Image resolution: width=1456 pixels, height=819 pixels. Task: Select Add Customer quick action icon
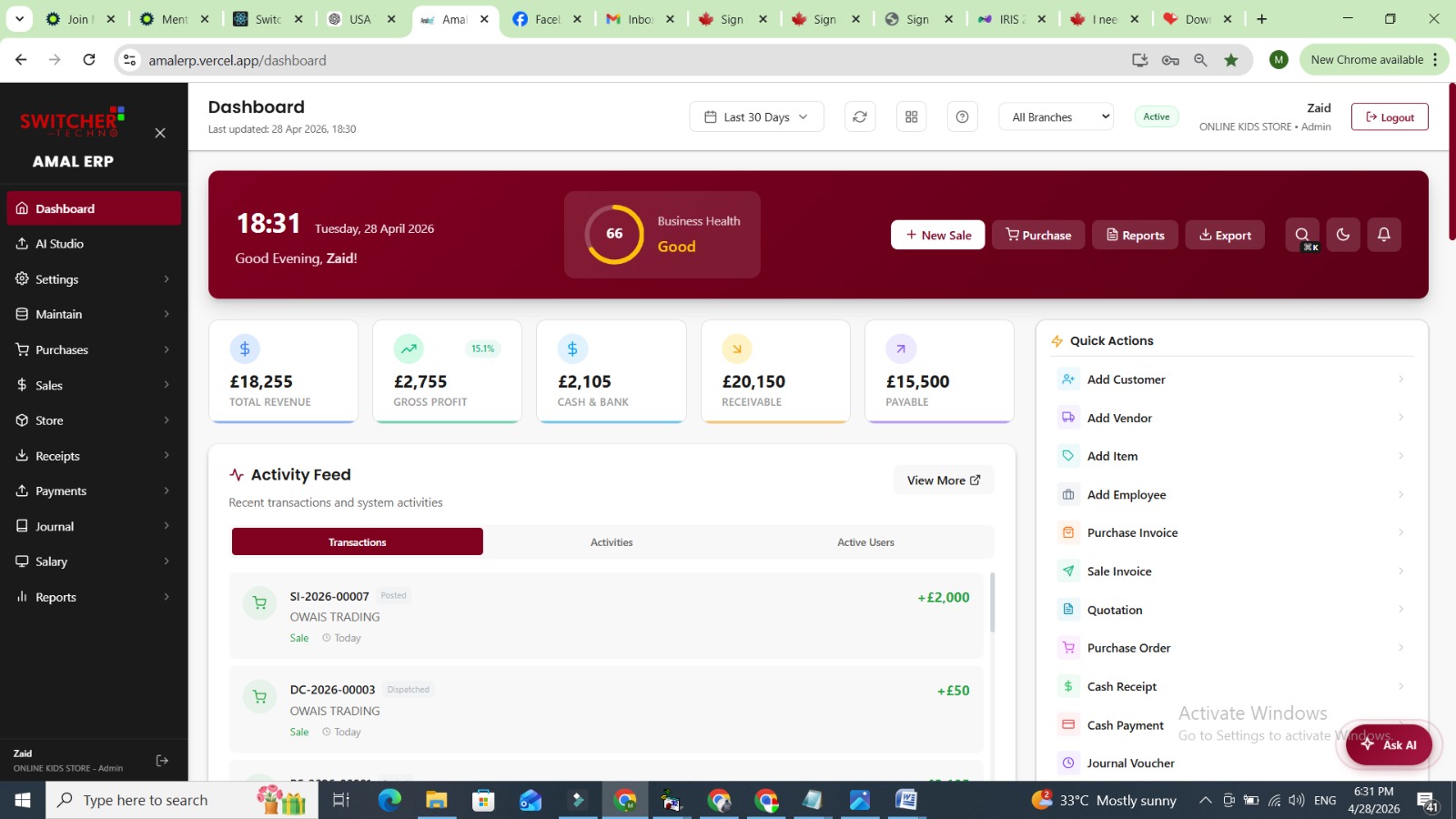pyautogui.click(x=1067, y=379)
